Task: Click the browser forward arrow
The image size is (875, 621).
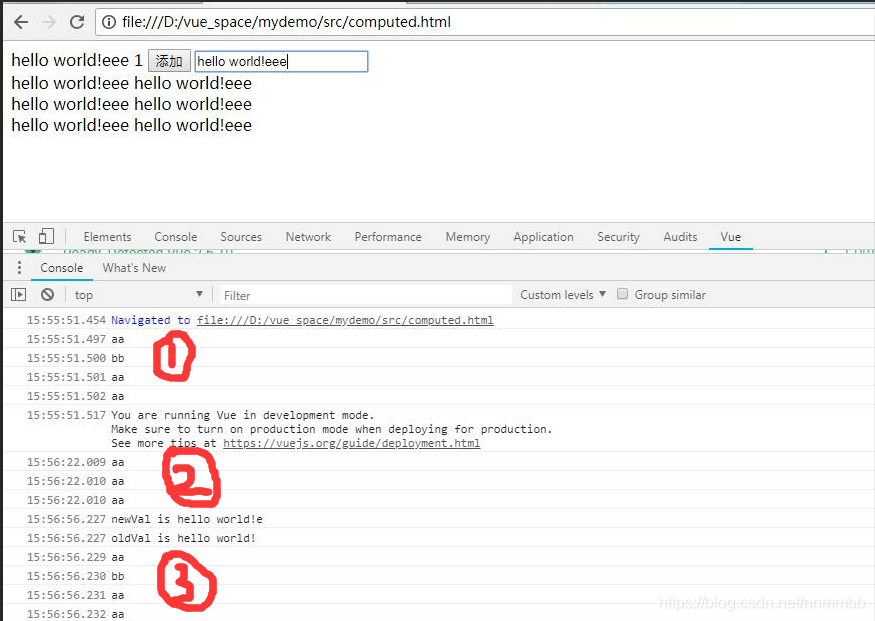Action: click(x=49, y=22)
